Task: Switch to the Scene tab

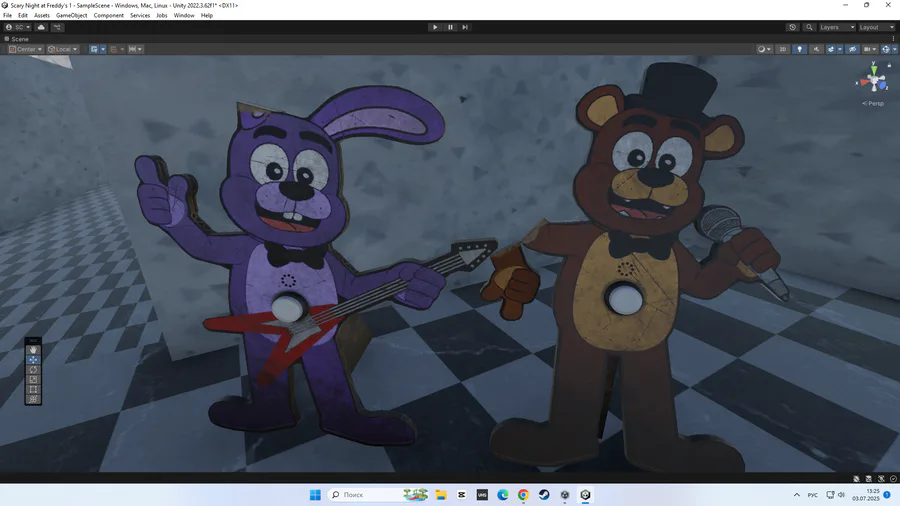Action: click(x=17, y=39)
